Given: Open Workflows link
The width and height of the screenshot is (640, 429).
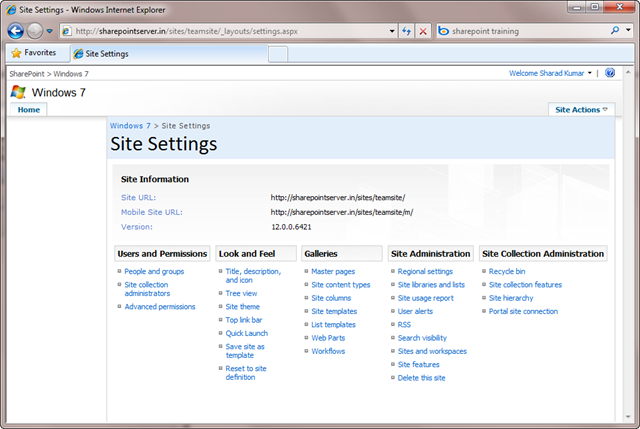Looking at the screenshot, I should (x=328, y=351).
